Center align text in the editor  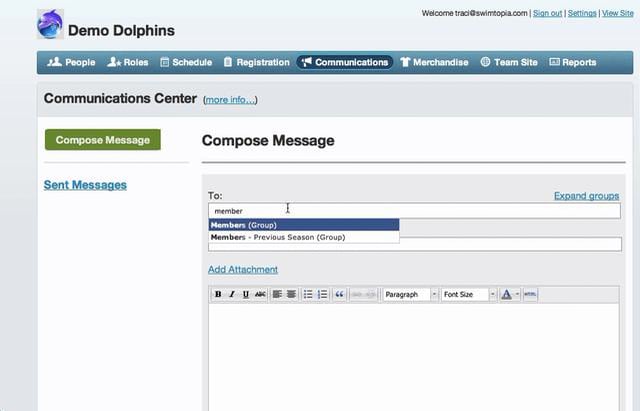coord(291,294)
